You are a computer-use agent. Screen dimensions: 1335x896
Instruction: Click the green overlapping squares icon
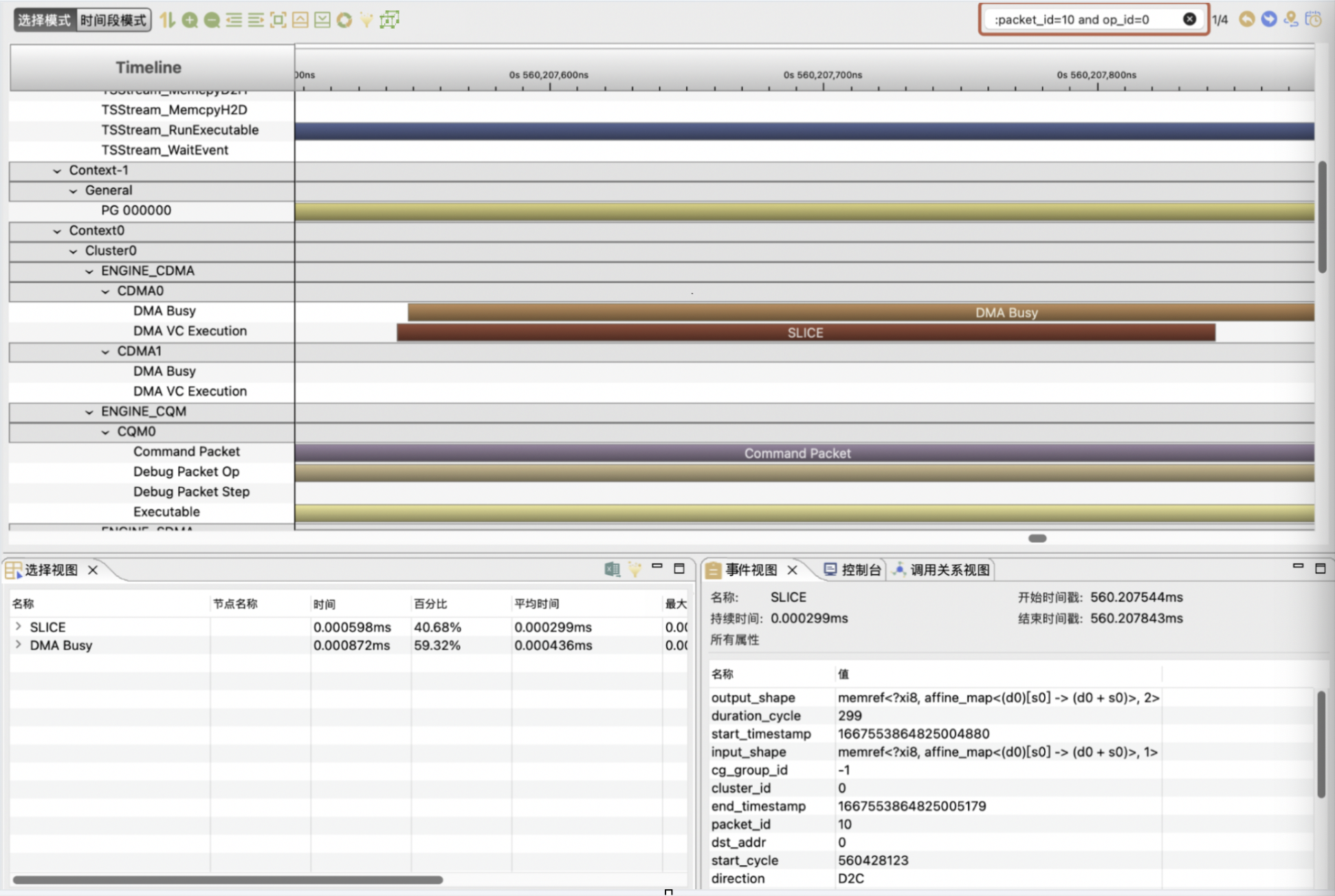(389, 20)
